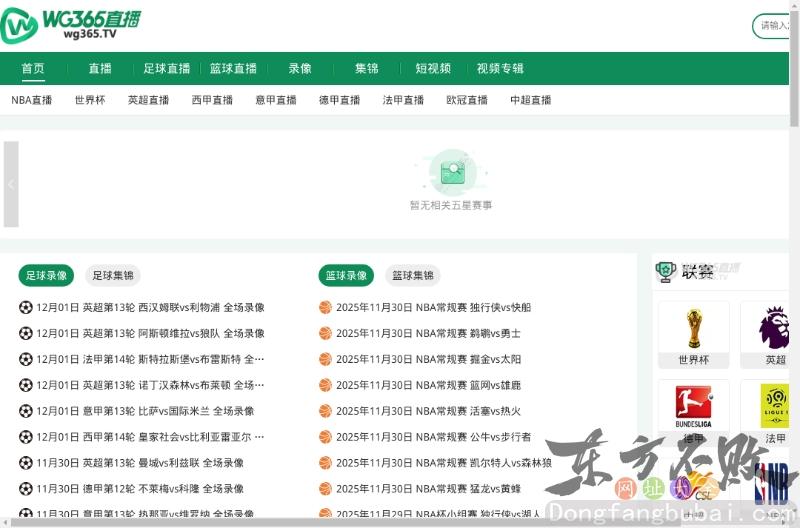Open 不莱梅vs科隆 全场录像
Image resolution: width=800 pixels, height=528 pixels.
[x=140, y=489]
